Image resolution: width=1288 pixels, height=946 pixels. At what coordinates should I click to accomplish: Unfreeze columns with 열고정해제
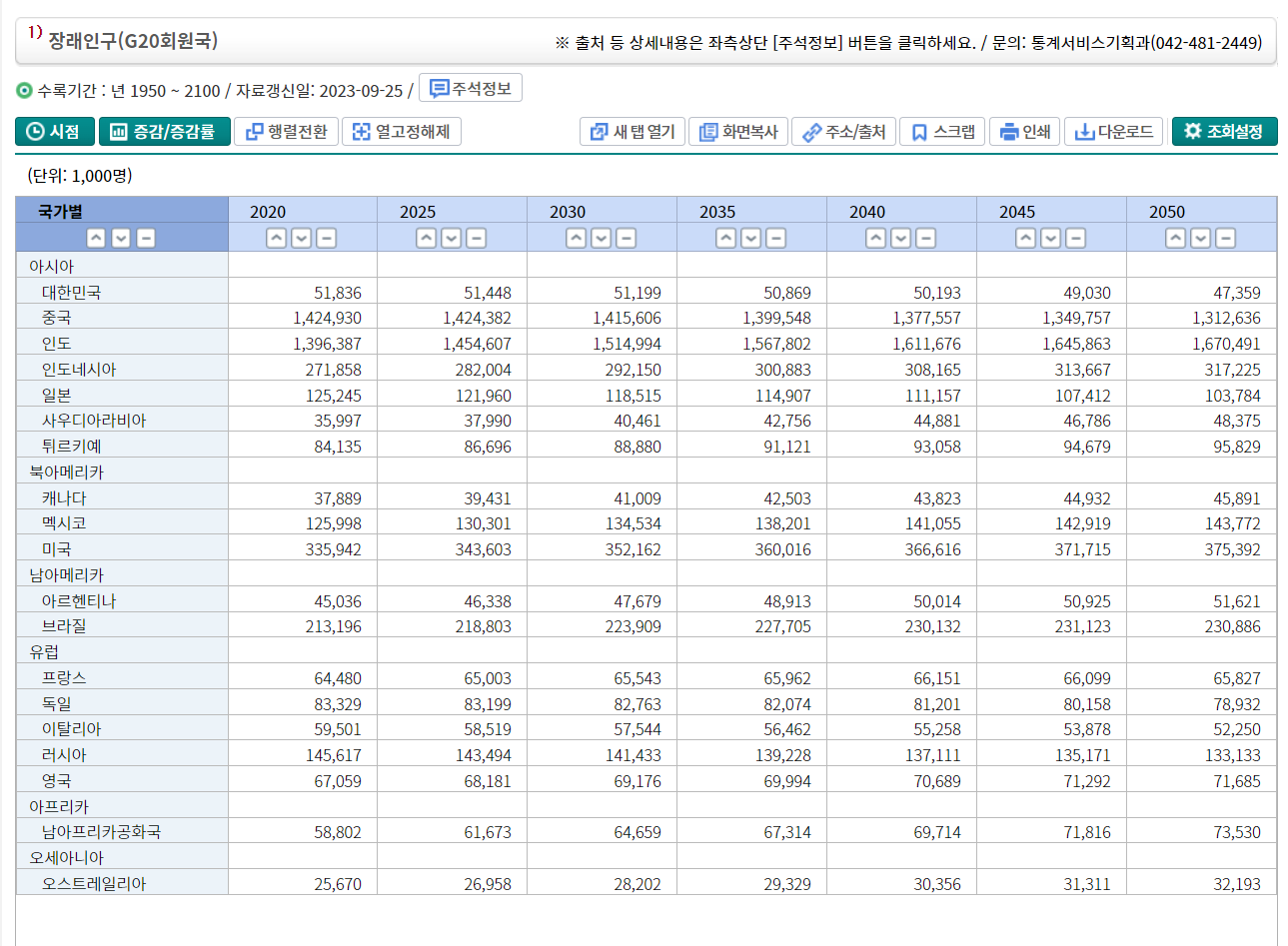click(x=402, y=132)
